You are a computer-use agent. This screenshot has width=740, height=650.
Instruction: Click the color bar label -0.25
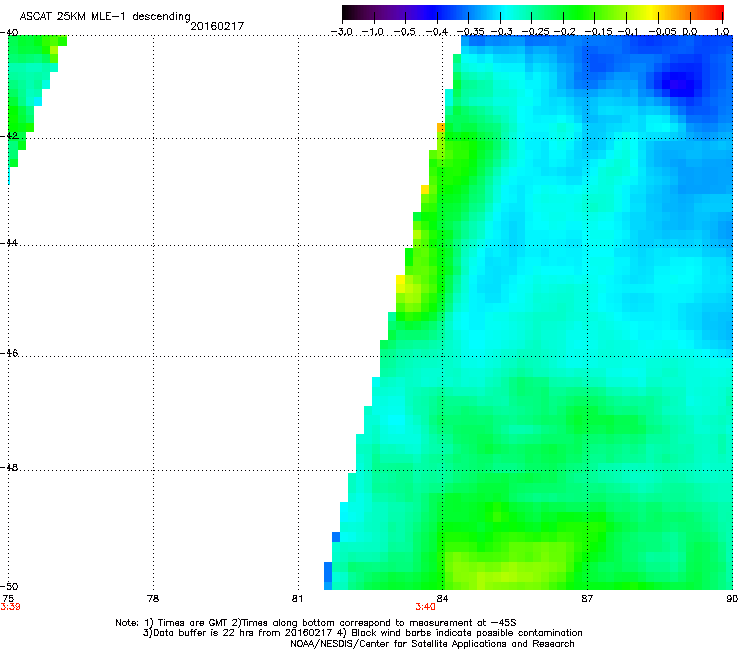(536, 32)
